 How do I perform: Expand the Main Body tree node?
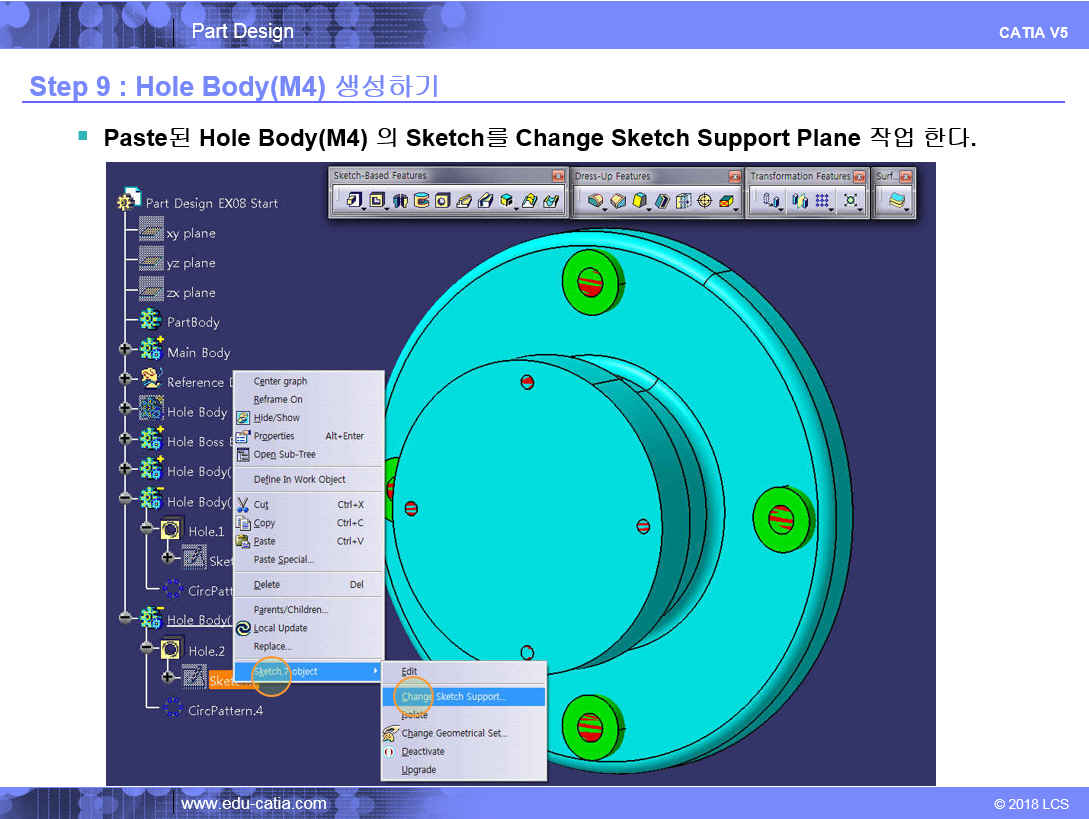click(x=125, y=351)
